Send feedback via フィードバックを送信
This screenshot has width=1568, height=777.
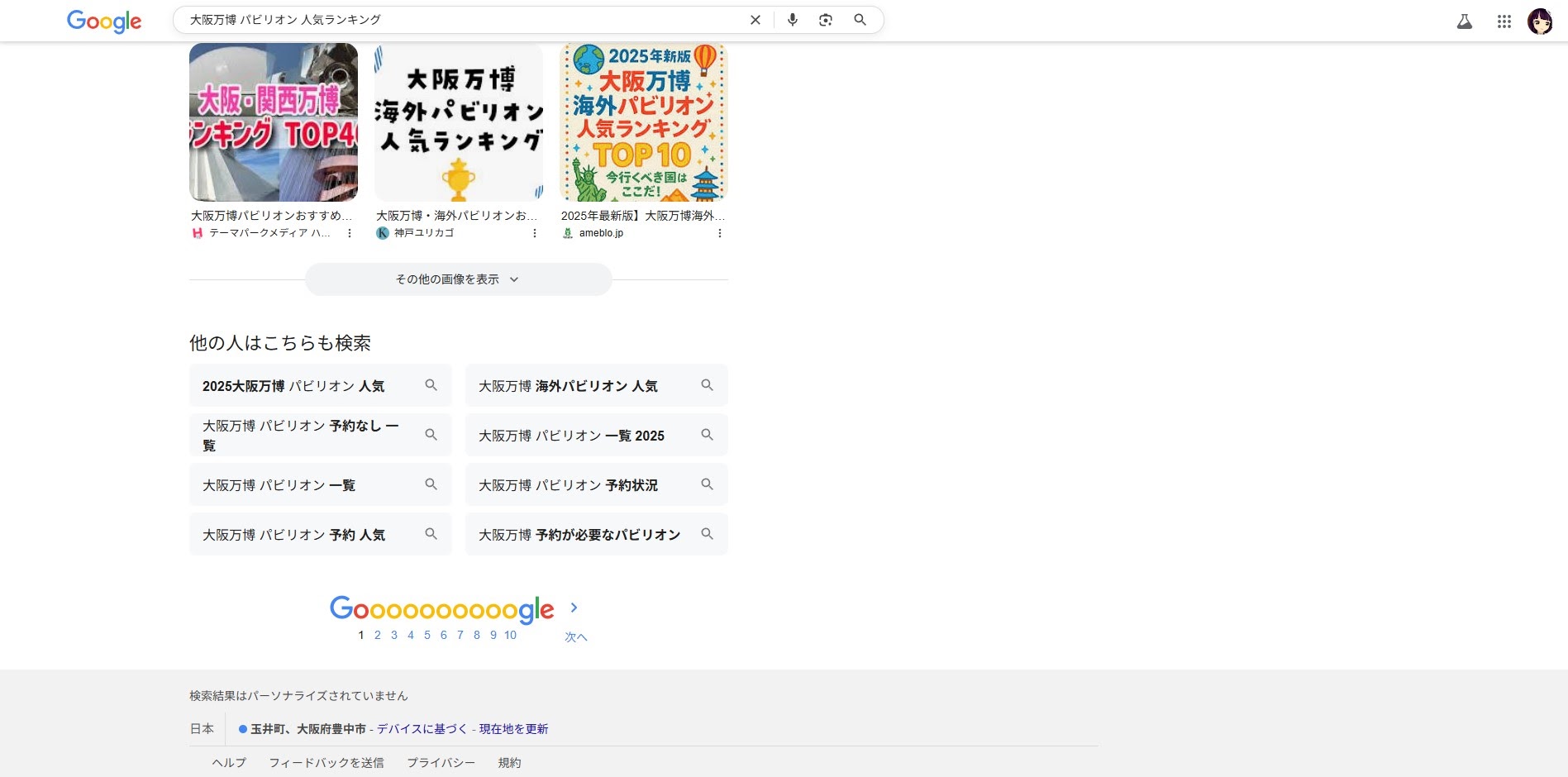point(327,762)
